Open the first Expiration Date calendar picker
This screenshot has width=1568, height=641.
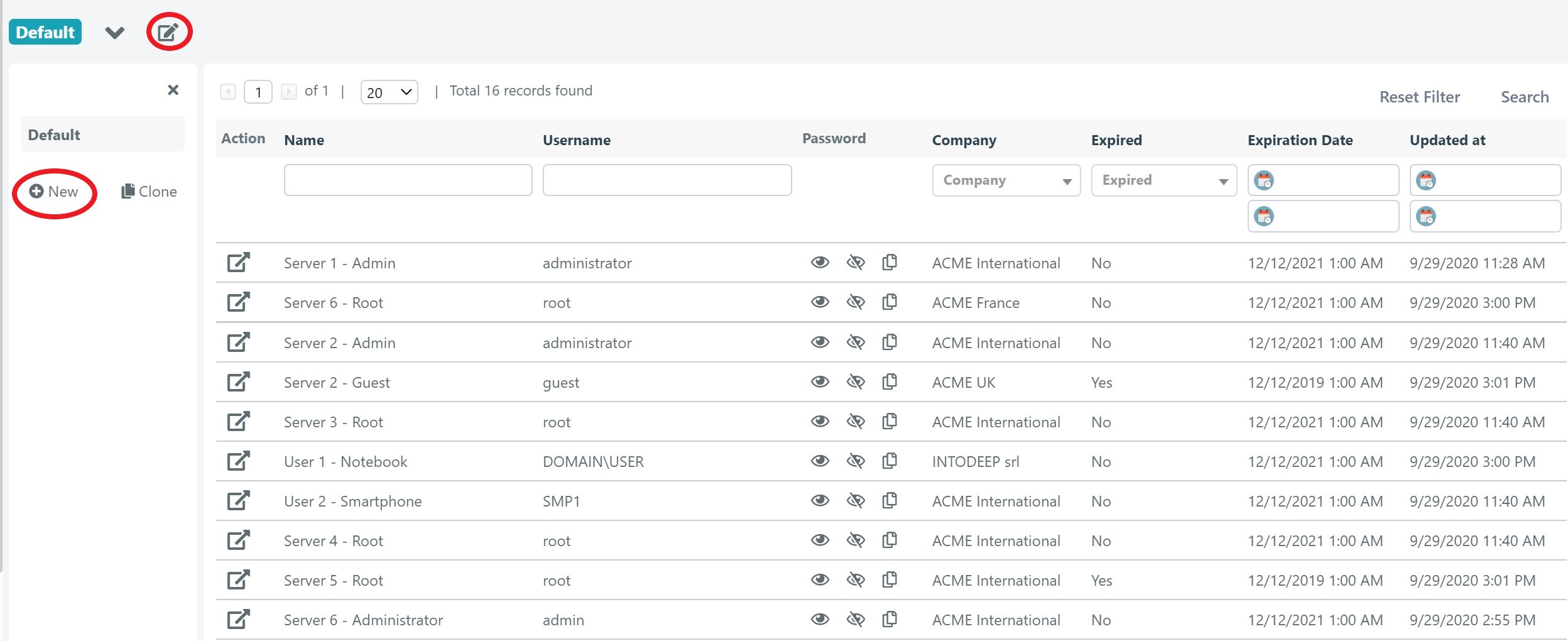[x=1264, y=181]
